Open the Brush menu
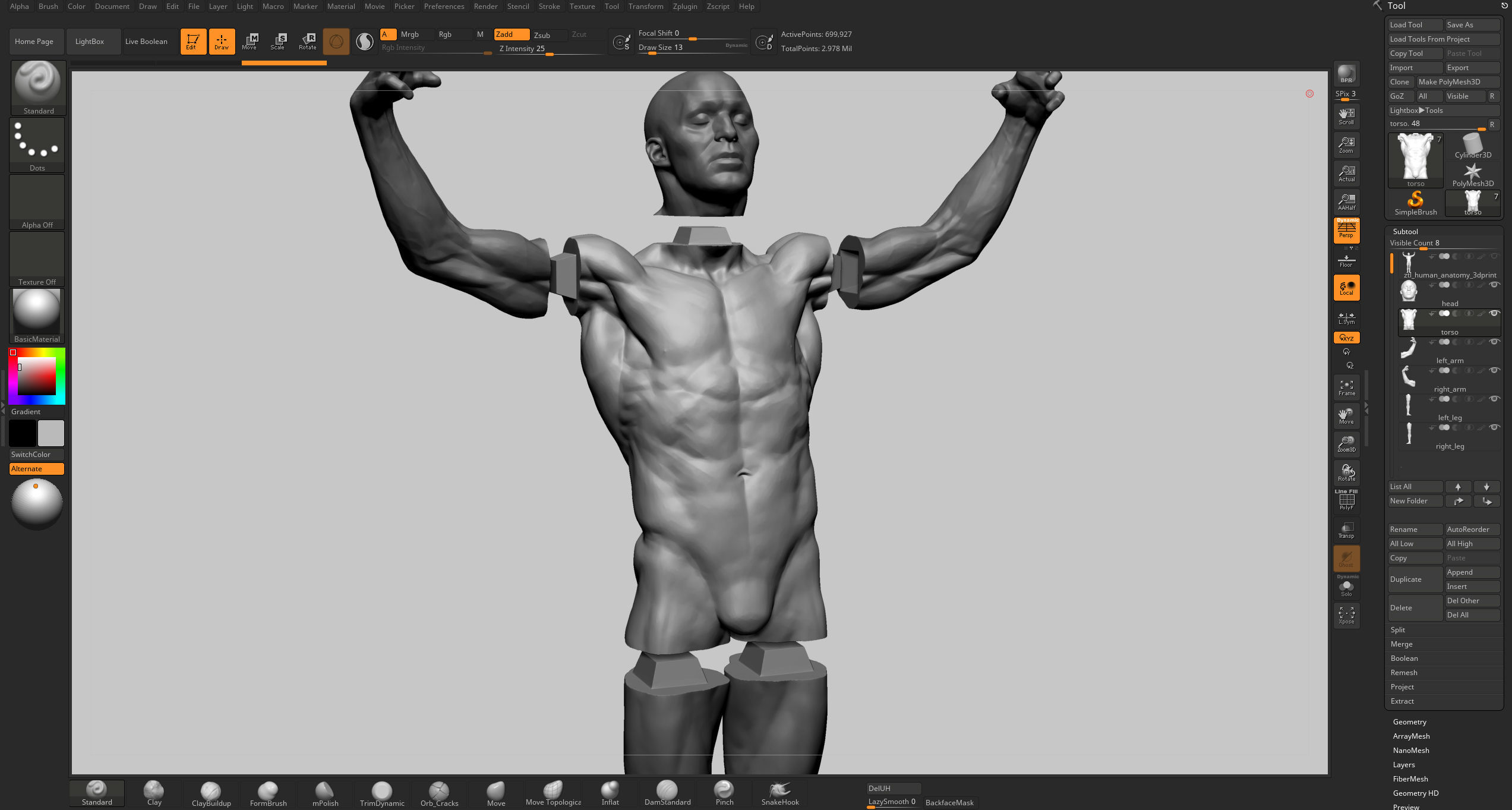The height and width of the screenshot is (810, 1512). (x=48, y=7)
